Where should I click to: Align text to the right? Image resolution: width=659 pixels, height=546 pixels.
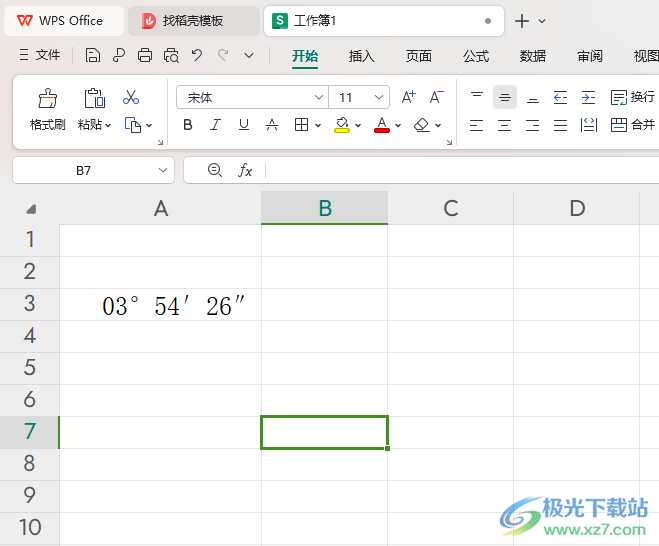[532, 125]
